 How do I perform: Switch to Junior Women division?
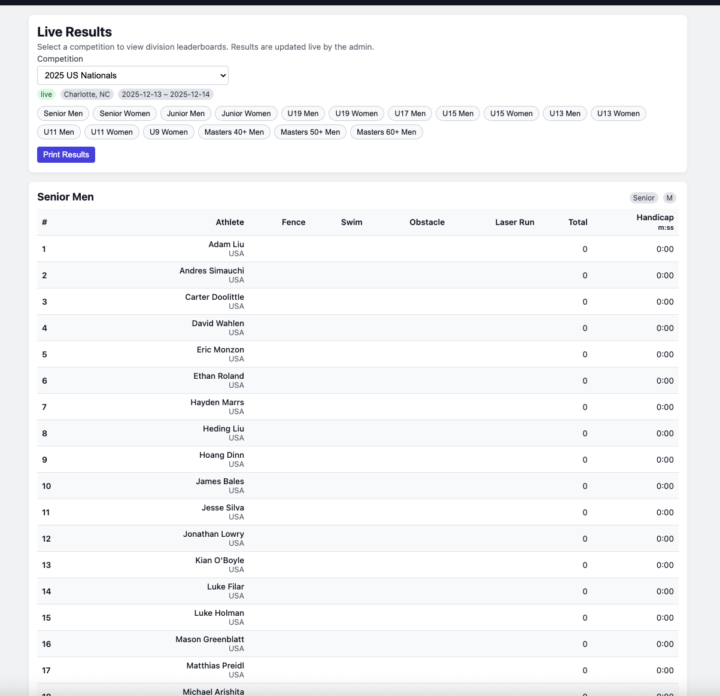[246, 113]
